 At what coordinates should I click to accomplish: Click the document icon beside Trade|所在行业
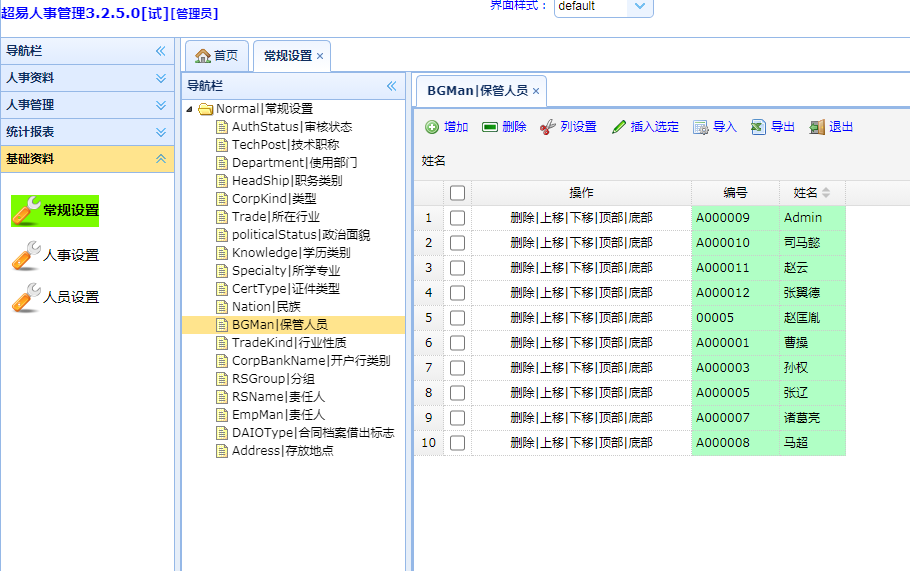[222, 217]
